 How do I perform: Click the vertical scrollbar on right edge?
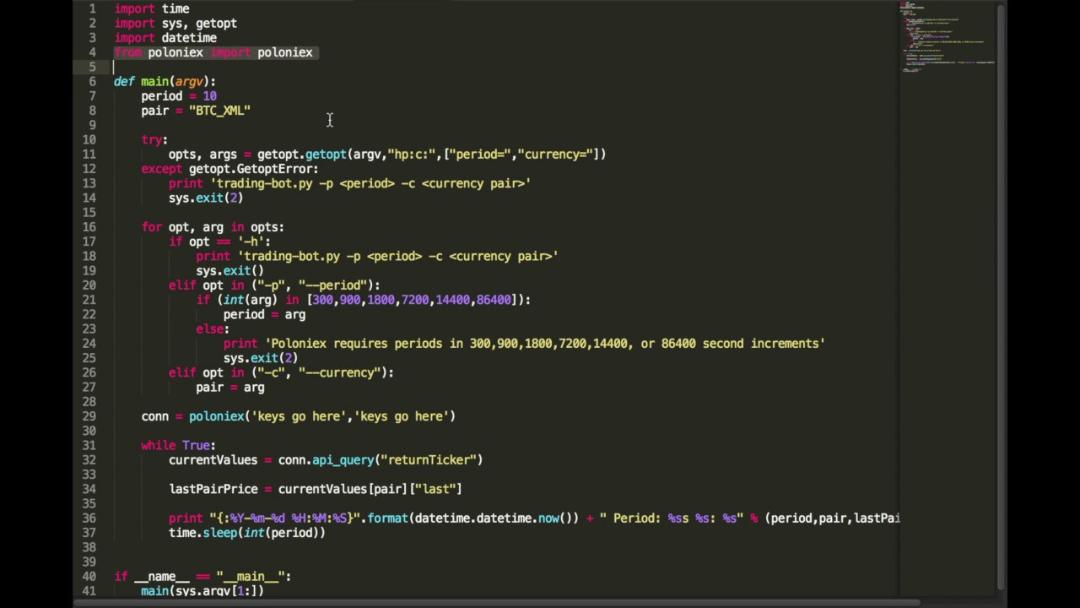click(1001, 296)
